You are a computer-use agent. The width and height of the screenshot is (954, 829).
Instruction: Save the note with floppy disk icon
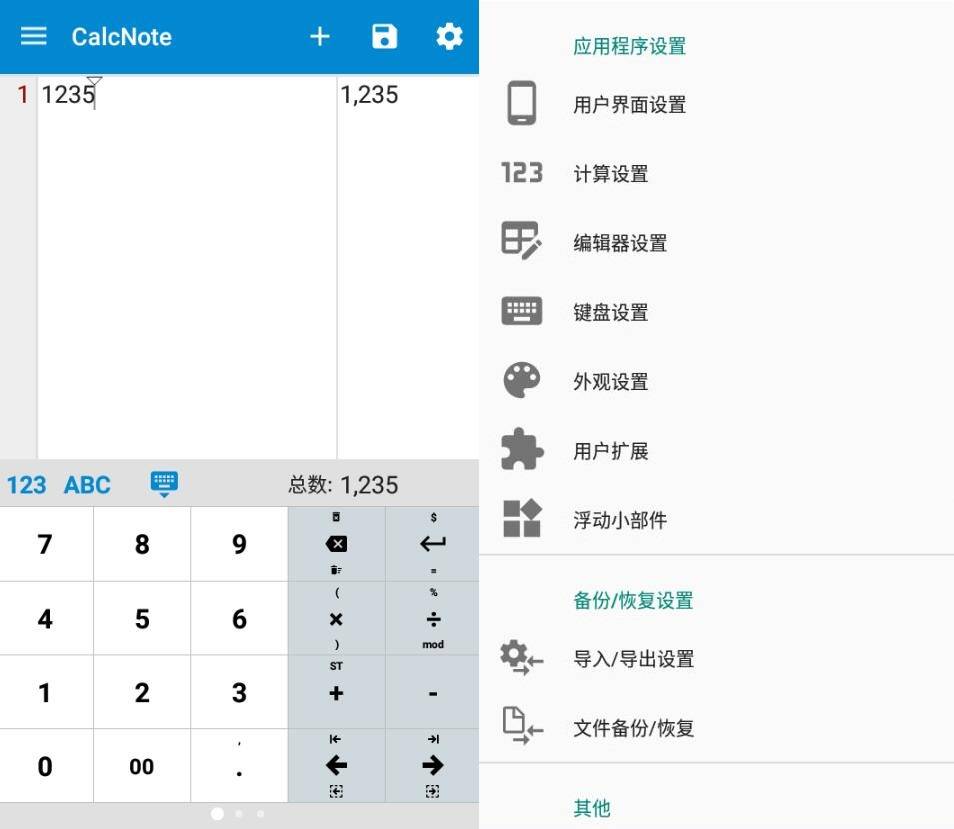click(x=385, y=36)
